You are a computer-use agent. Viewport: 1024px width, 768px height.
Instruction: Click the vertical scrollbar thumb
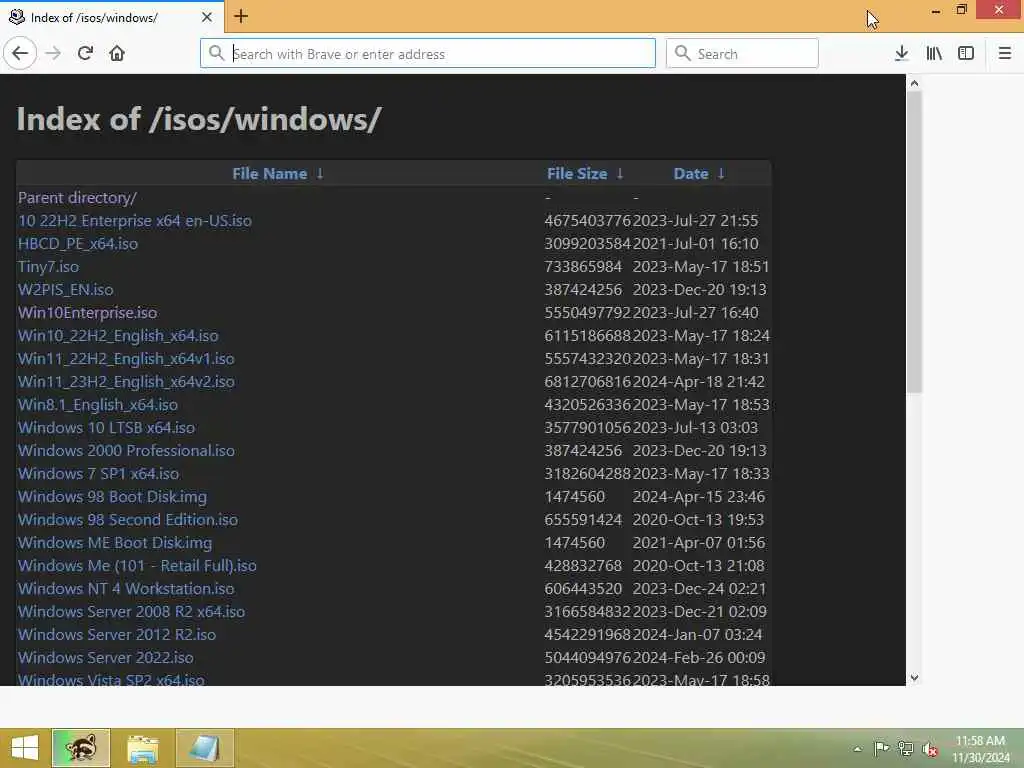coord(914,242)
